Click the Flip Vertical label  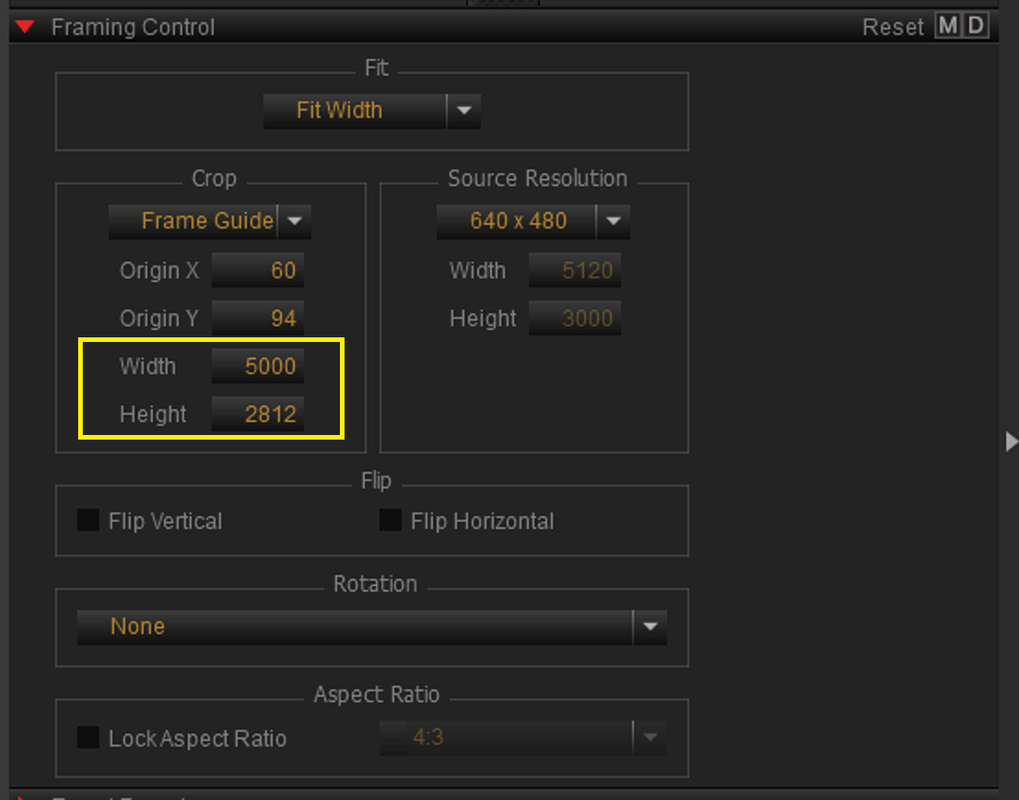tap(165, 521)
